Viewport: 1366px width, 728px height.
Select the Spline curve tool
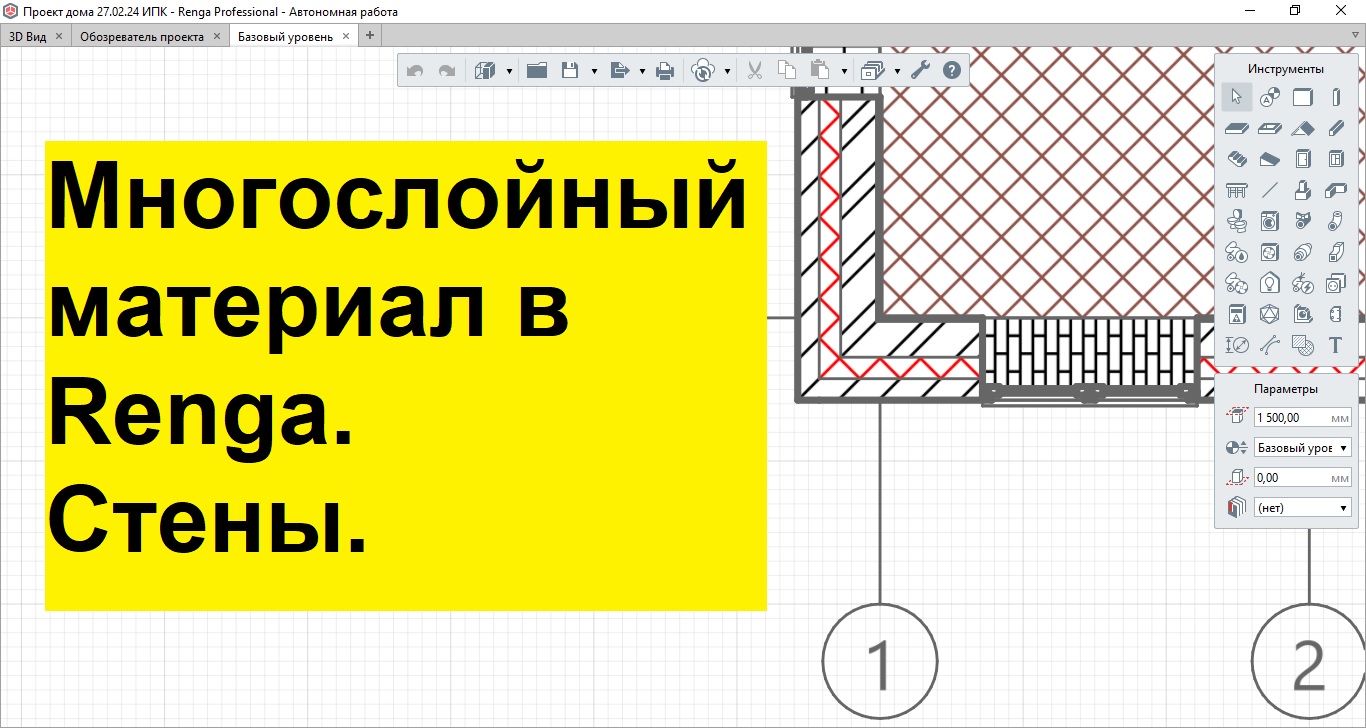coord(1270,345)
